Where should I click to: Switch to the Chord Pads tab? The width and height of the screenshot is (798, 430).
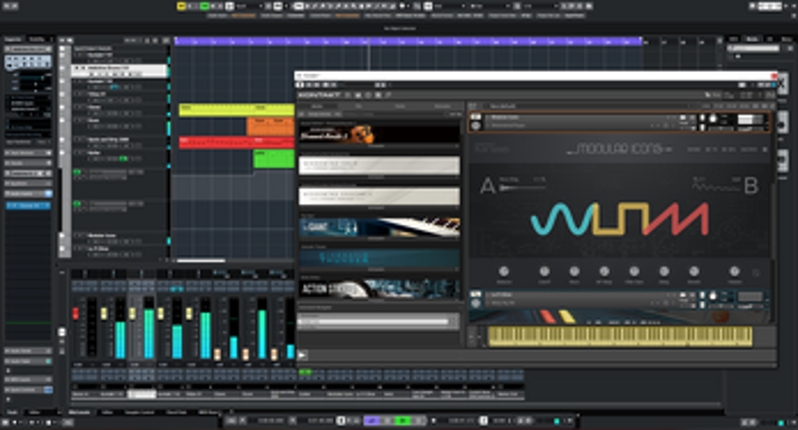(176, 412)
